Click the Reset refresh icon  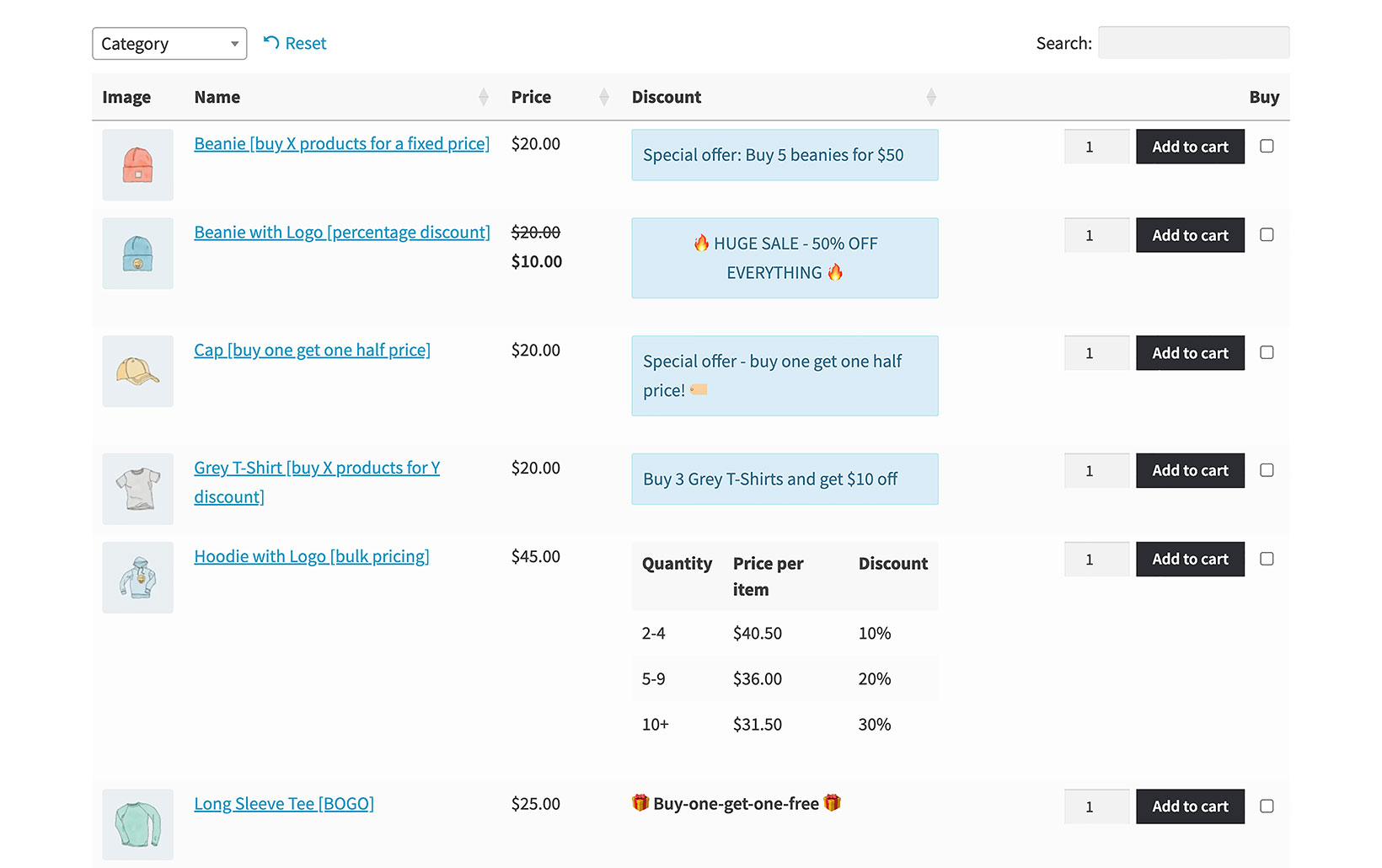click(x=270, y=42)
